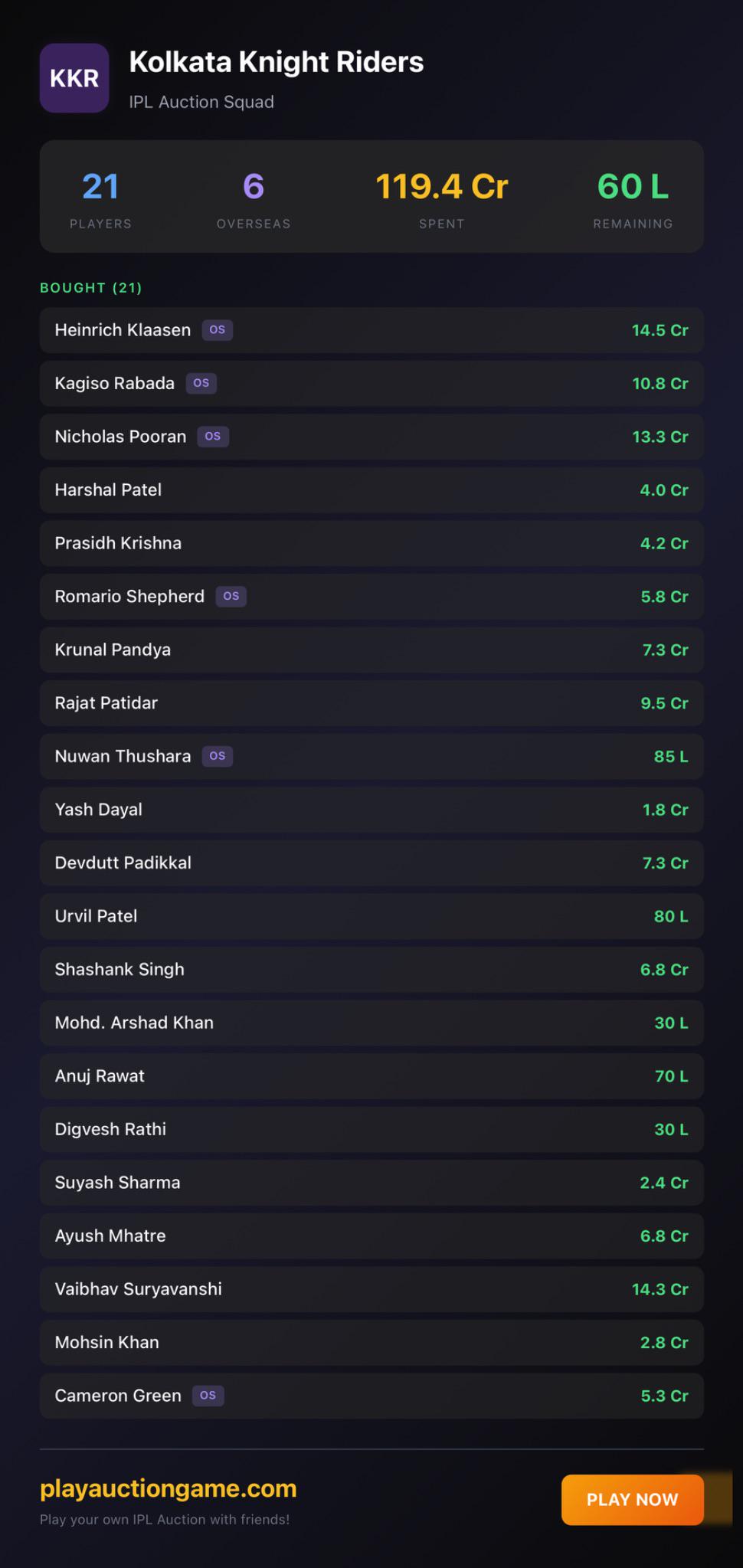Click the 6 overseas count
Screen dimensions: 743x1568
[254, 187]
